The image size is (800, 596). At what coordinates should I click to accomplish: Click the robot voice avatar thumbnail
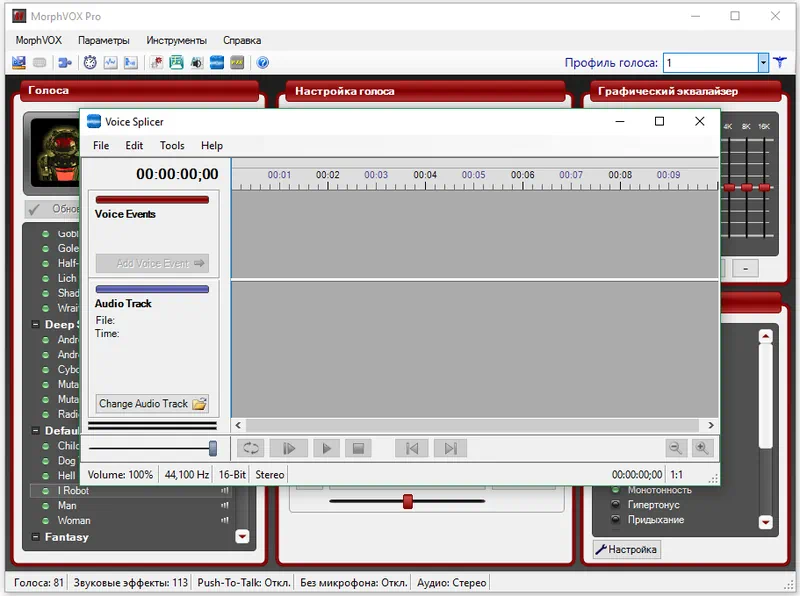(x=55, y=153)
